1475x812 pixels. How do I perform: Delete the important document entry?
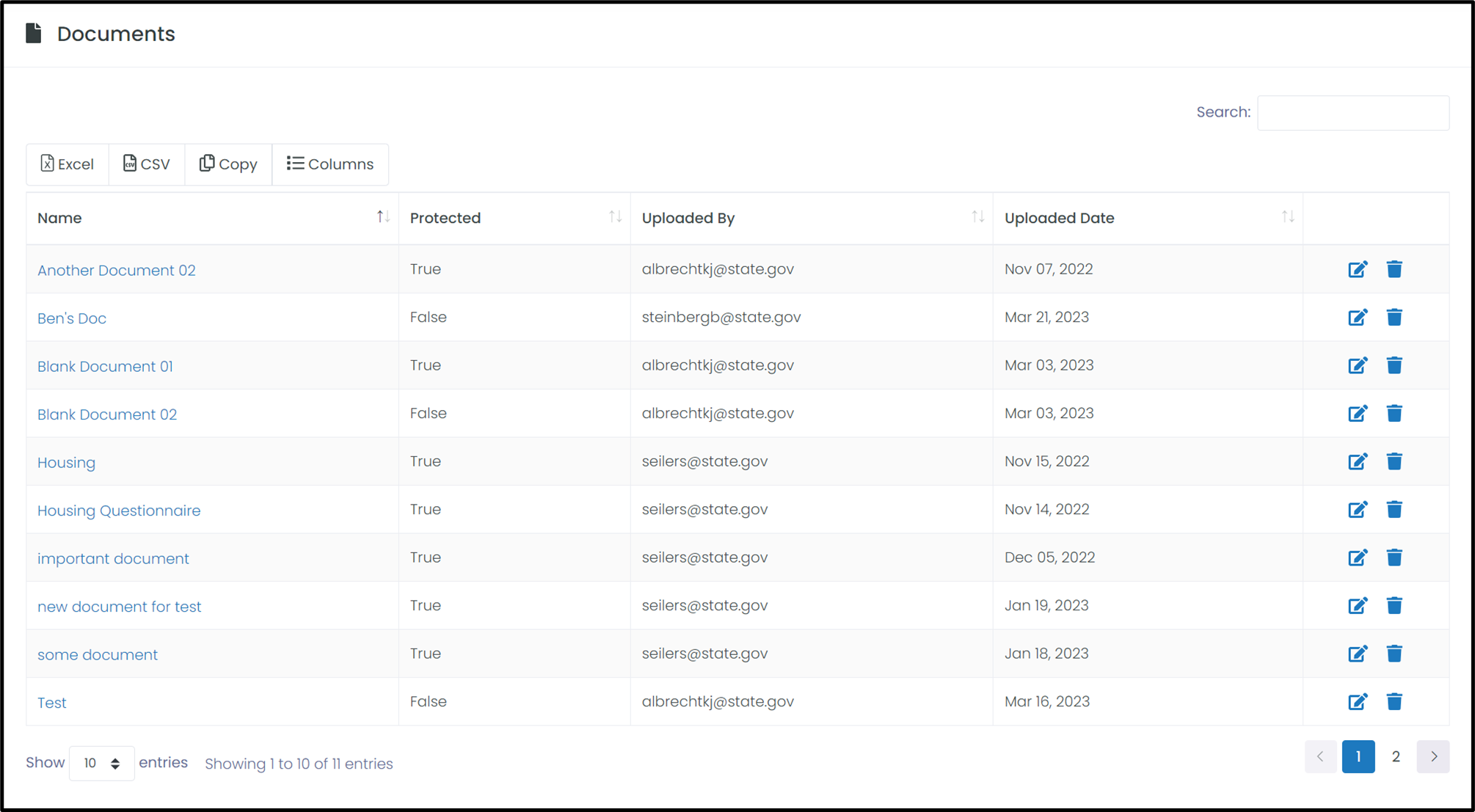(1394, 557)
